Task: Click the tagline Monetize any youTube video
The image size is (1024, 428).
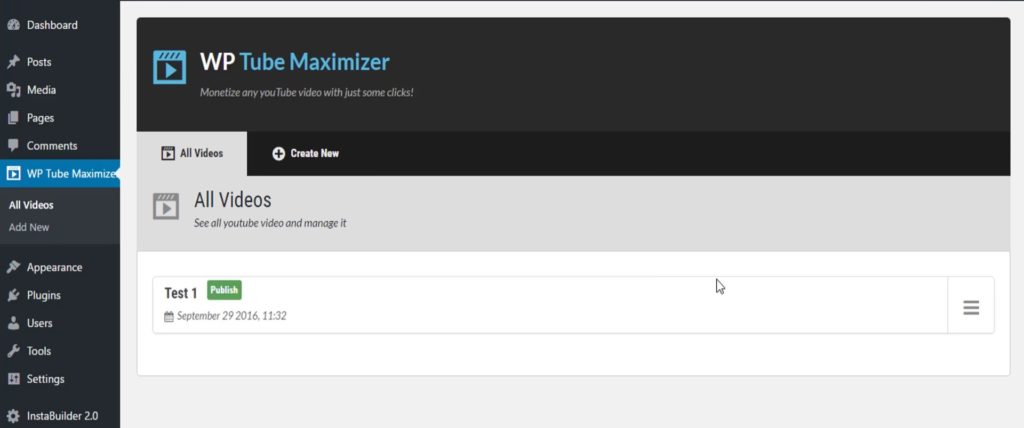Action: (x=306, y=93)
